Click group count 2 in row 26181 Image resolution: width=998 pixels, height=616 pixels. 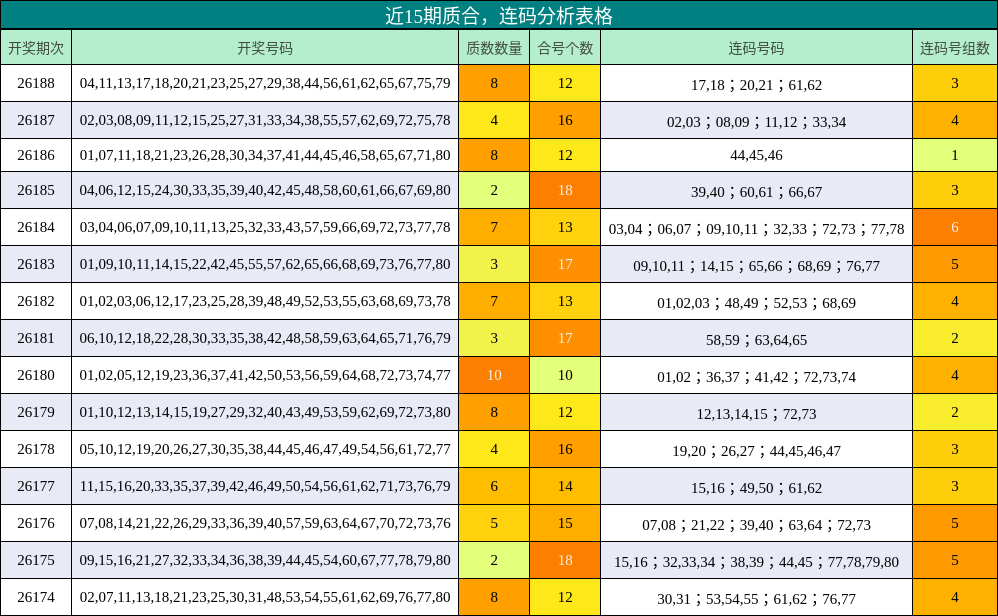(x=955, y=338)
